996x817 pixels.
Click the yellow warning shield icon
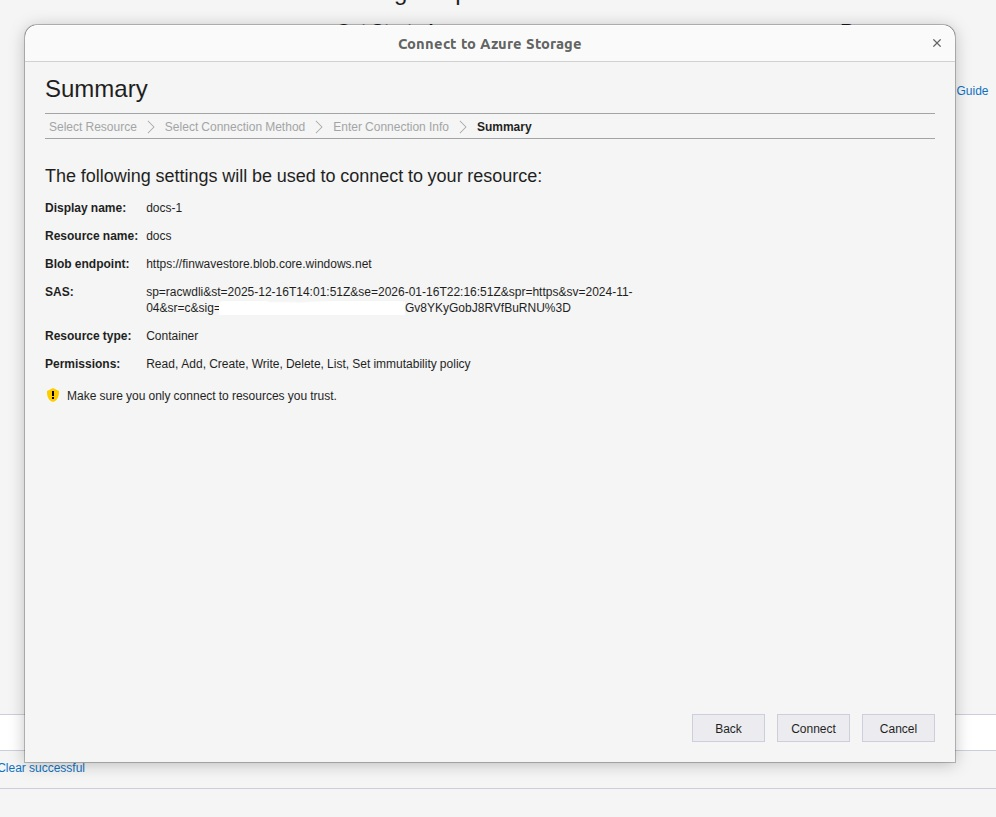(x=53, y=395)
